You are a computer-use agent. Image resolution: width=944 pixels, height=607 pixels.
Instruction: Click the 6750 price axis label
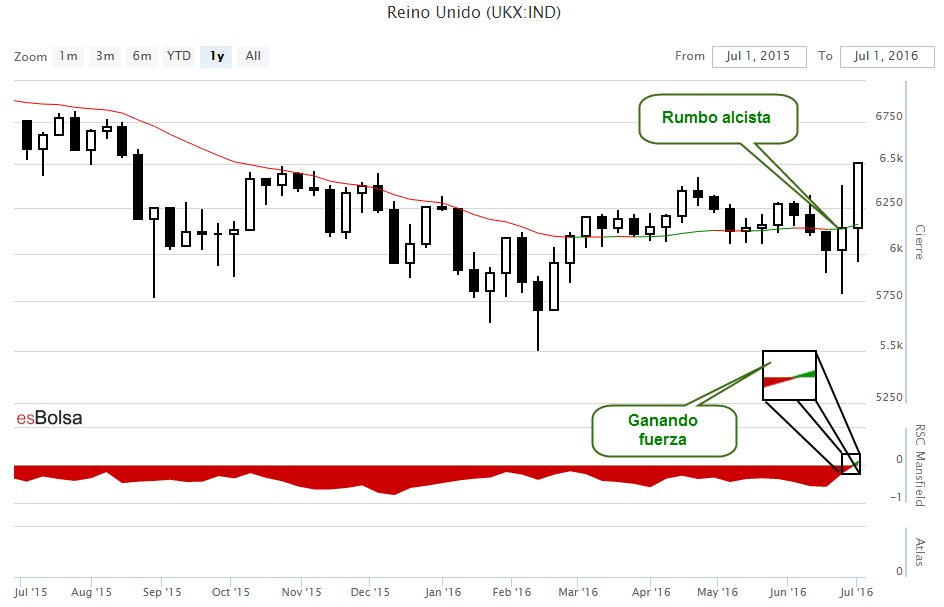[x=889, y=116]
